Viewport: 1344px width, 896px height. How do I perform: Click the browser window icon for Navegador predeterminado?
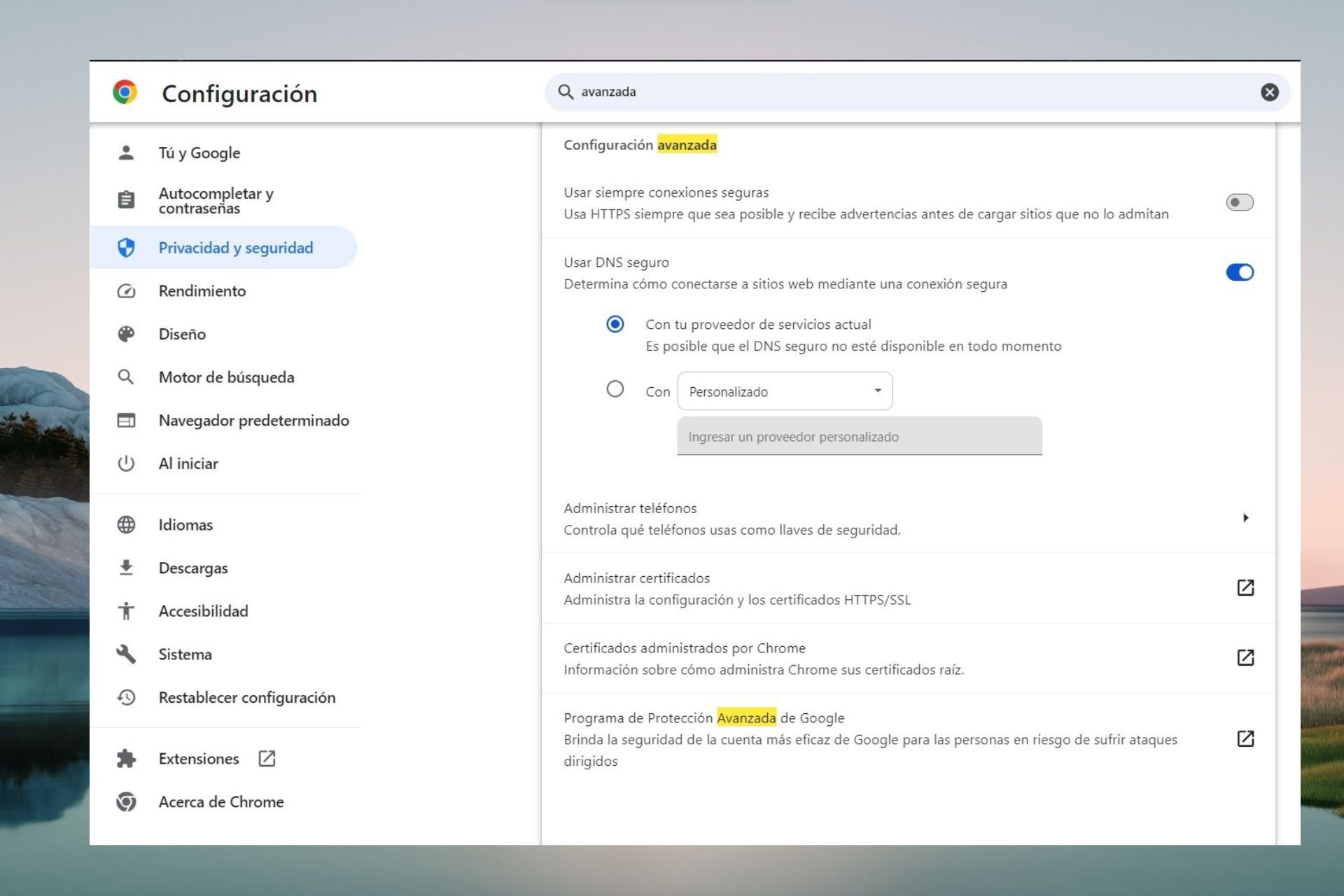point(126,421)
